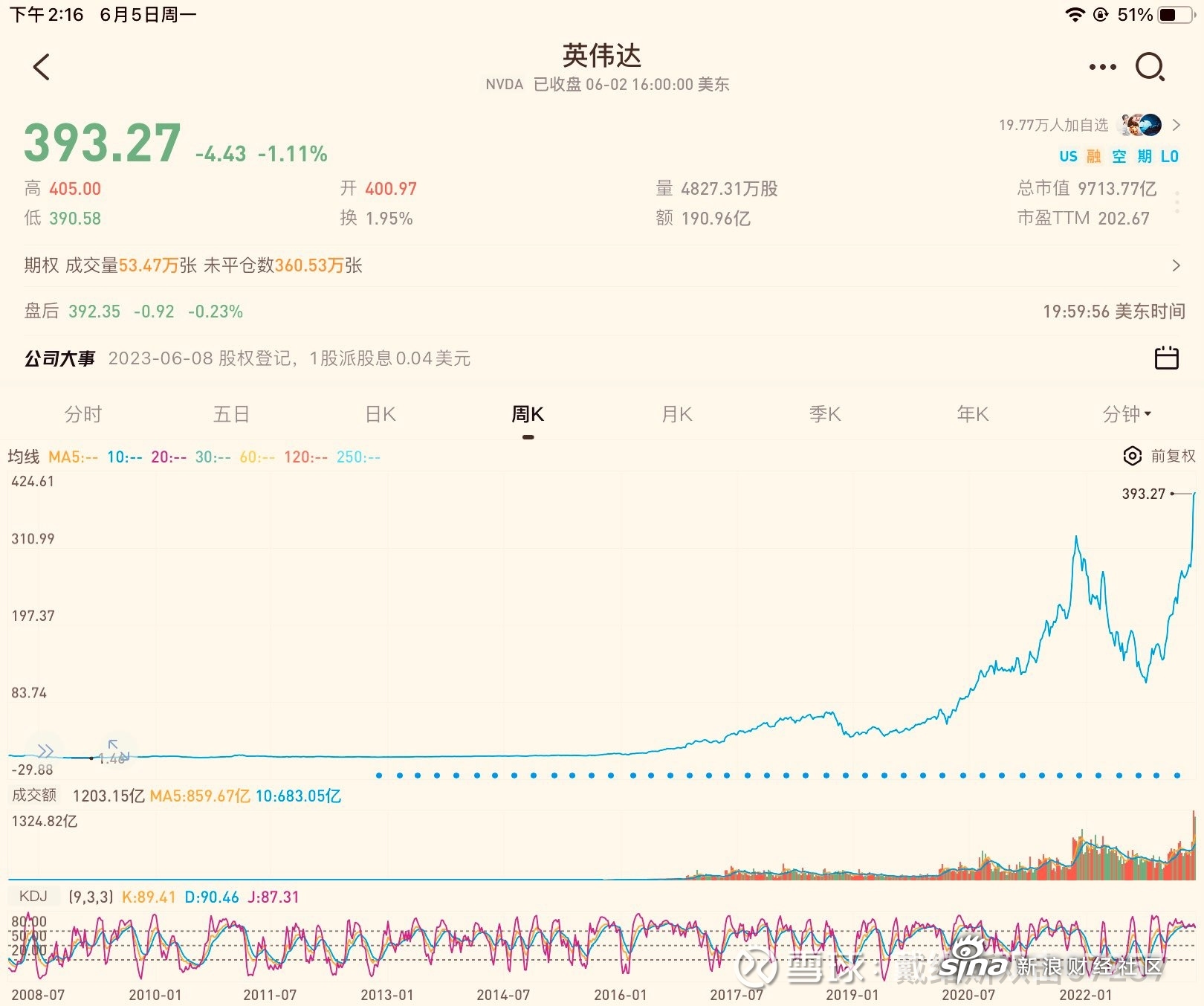Tap the J:87.31 KDJ value
This screenshot has width=1204, height=1006.
coord(274,897)
